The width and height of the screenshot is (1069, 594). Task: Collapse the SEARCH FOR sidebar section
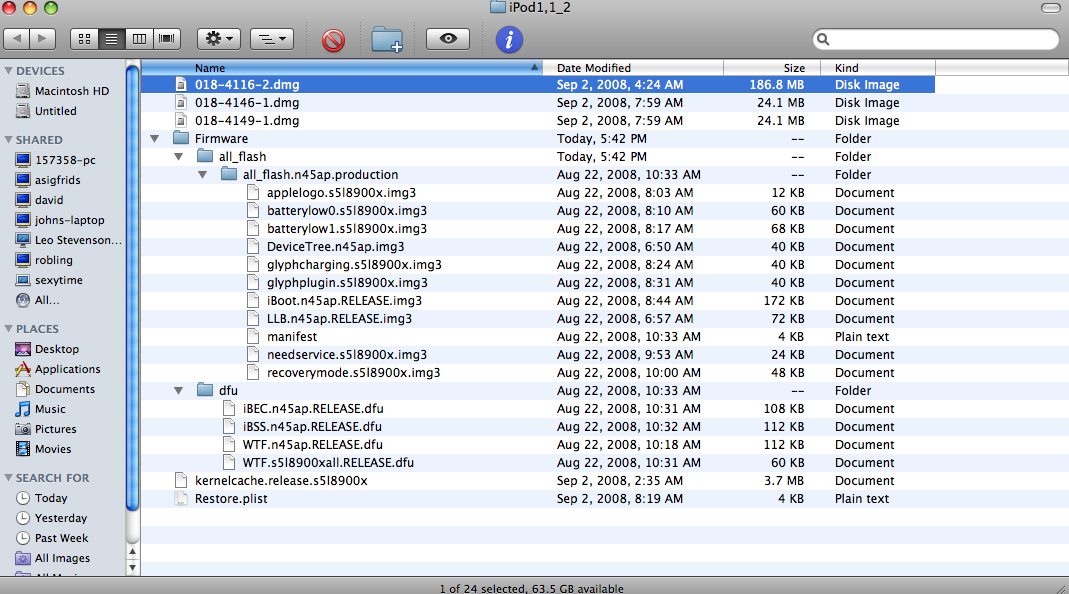click(9, 477)
